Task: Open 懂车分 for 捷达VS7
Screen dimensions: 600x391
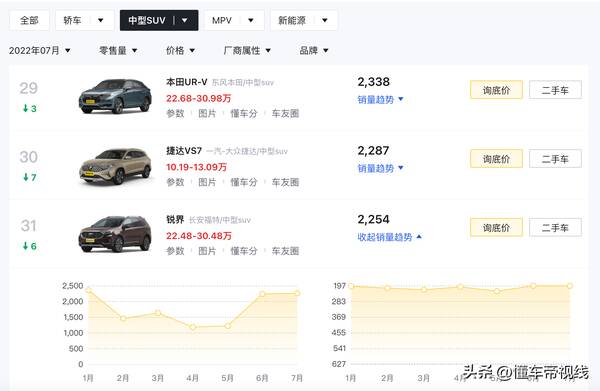Action: coord(244,182)
